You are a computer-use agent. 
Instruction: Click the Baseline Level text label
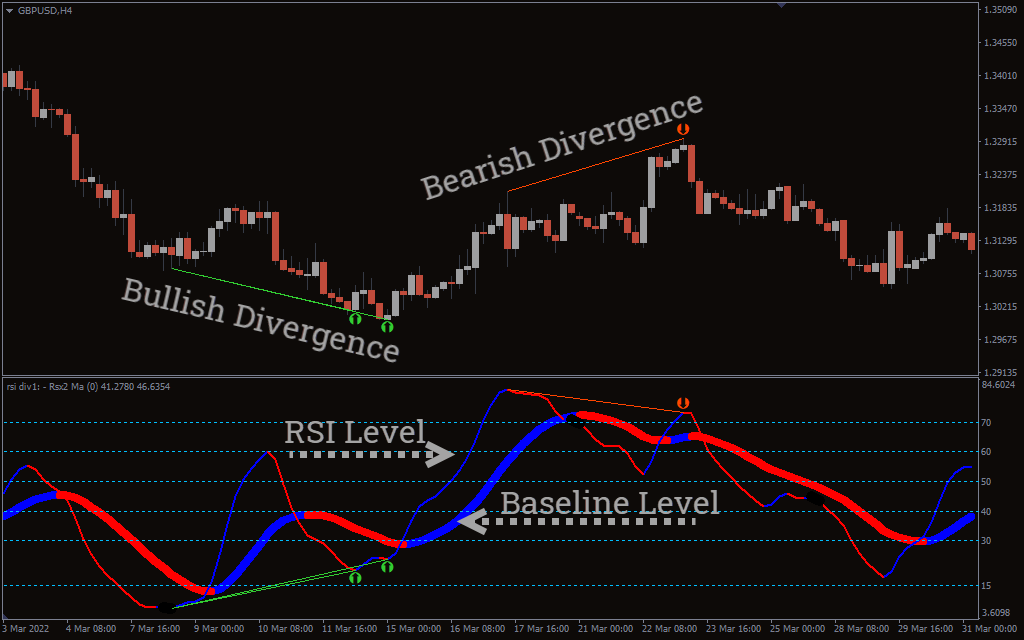click(x=609, y=503)
